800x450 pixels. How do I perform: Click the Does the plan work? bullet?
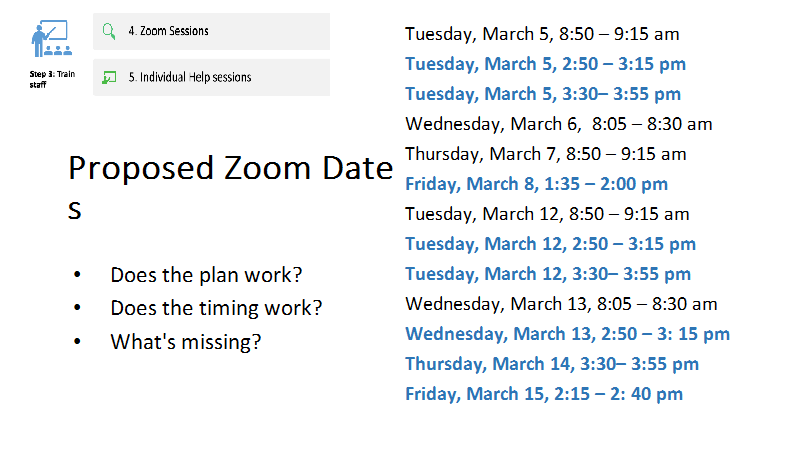tap(206, 275)
